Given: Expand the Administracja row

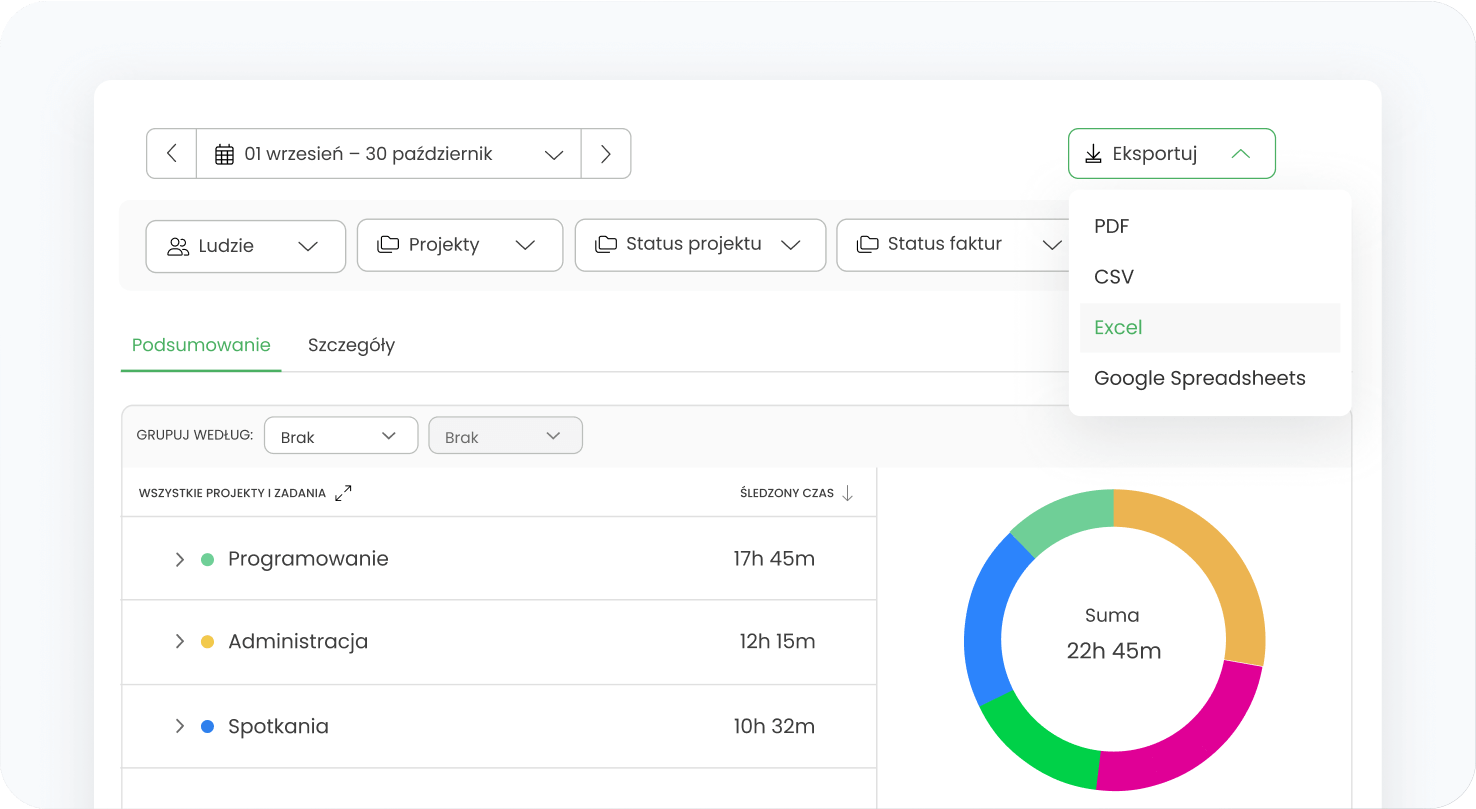Looking at the screenshot, I should click(x=180, y=641).
